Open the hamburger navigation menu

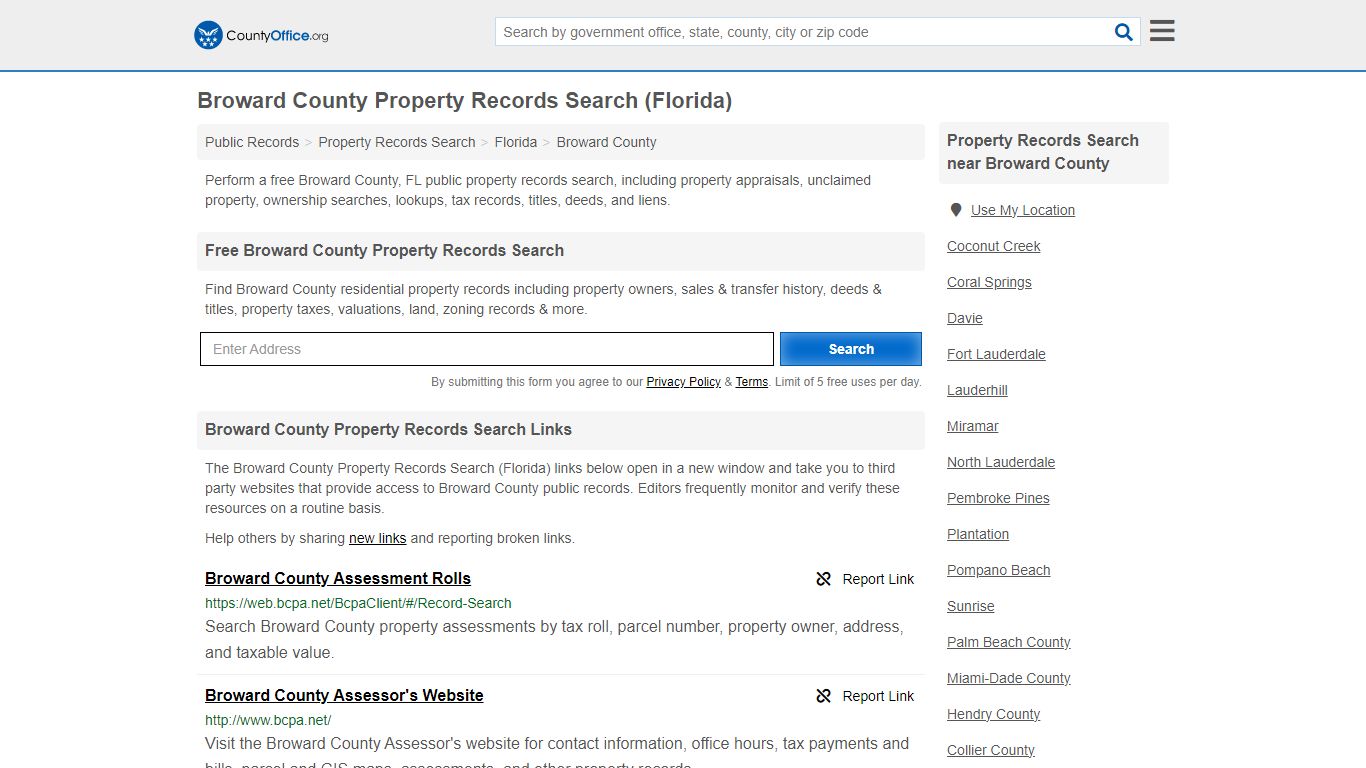tap(1161, 30)
